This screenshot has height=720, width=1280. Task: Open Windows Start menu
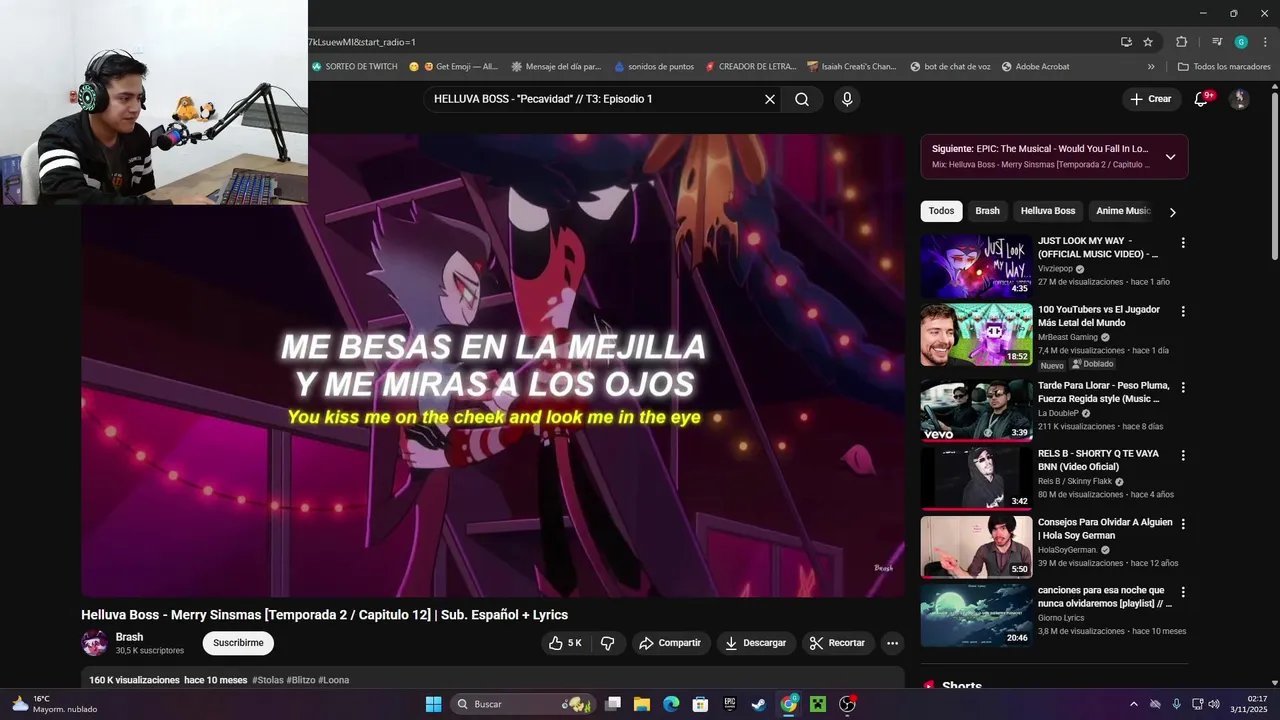(434, 704)
